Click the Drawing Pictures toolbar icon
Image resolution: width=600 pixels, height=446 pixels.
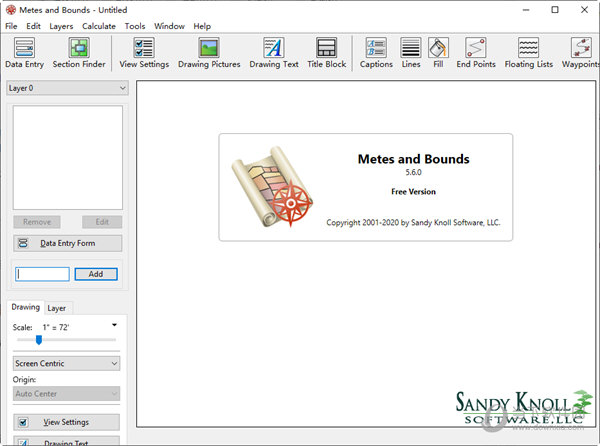pyautogui.click(x=208, y=53)
